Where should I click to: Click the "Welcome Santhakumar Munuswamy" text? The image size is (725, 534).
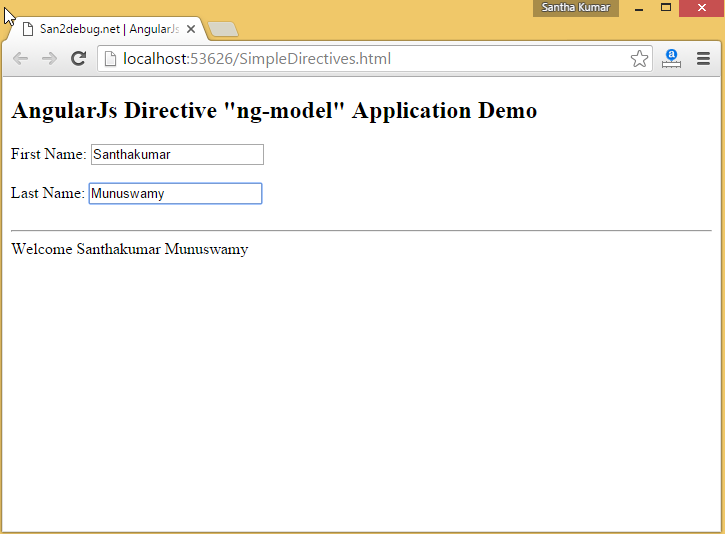pyautogui.click(x=130, y=249)
